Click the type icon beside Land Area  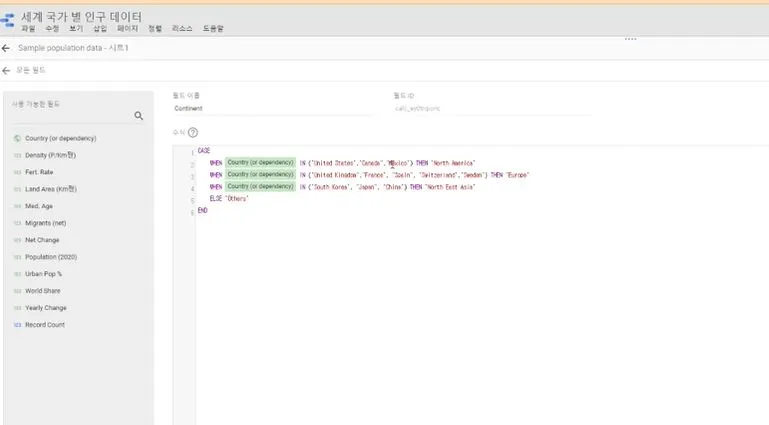(x=17, y=189)
